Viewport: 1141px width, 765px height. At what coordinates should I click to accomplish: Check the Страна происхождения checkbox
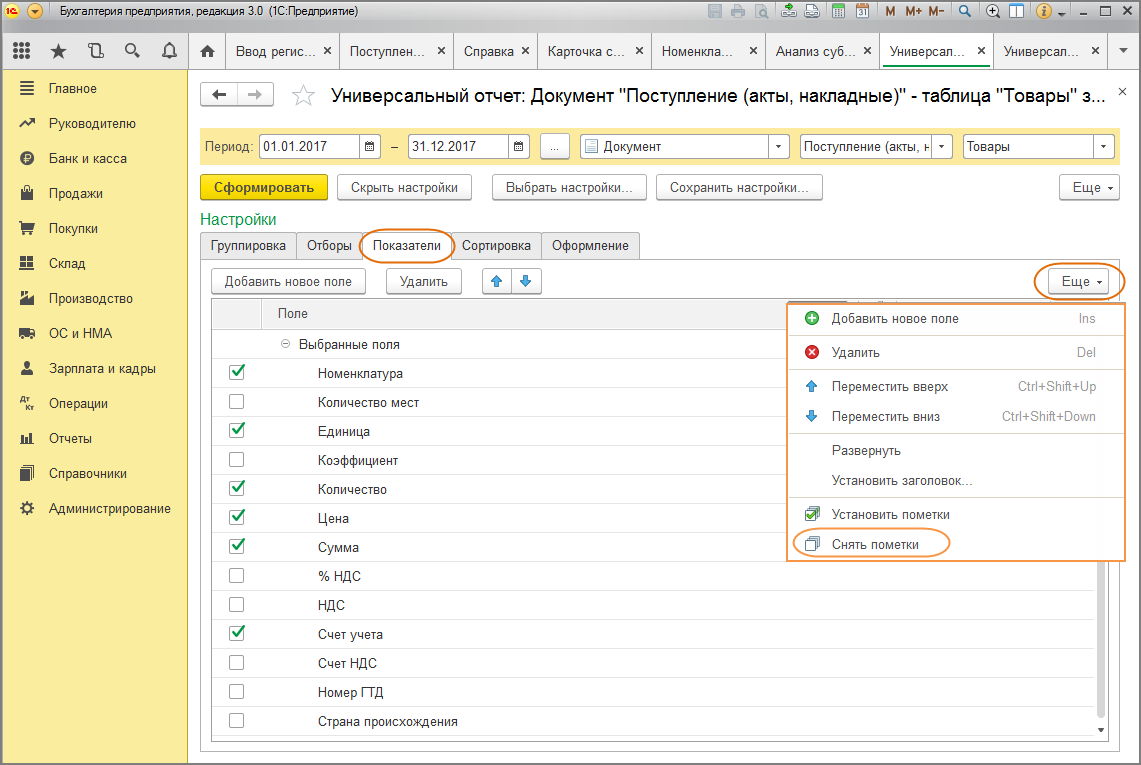click(237, 721)
